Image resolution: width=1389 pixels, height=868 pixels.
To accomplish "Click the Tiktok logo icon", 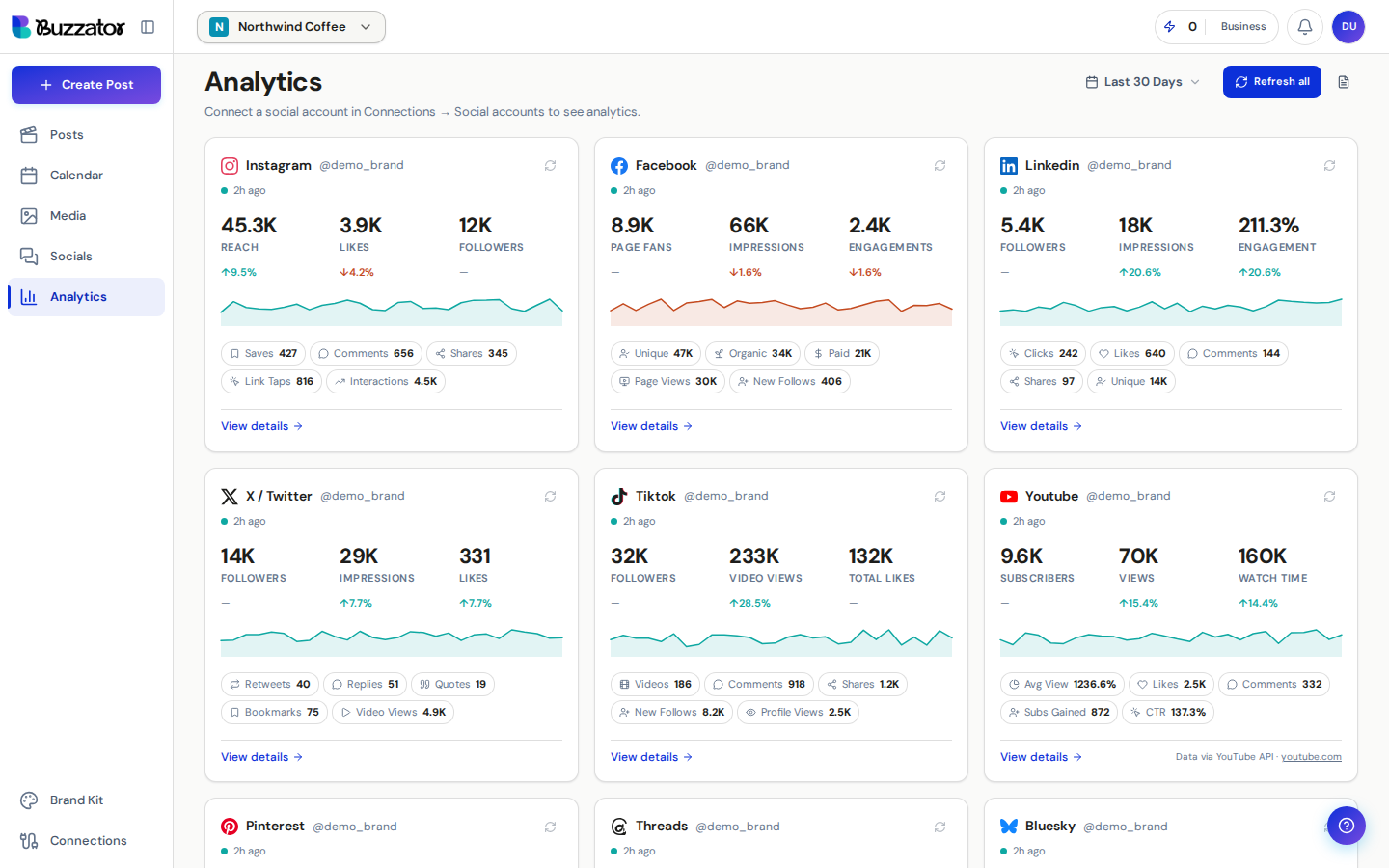I will coord(619,497).
